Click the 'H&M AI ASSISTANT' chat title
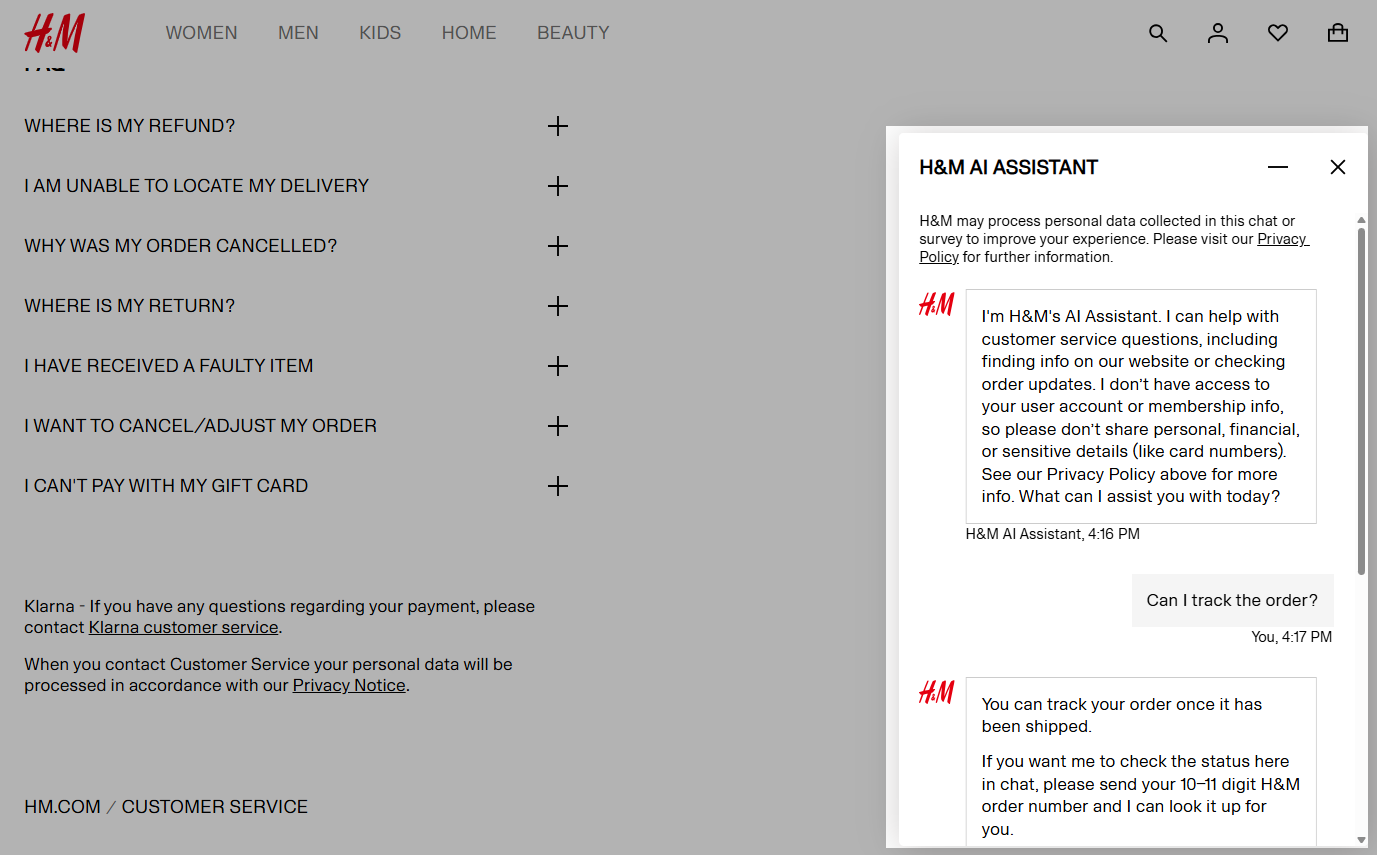This screenshot has width=1377, height=855. click(x=1008, y=167)
